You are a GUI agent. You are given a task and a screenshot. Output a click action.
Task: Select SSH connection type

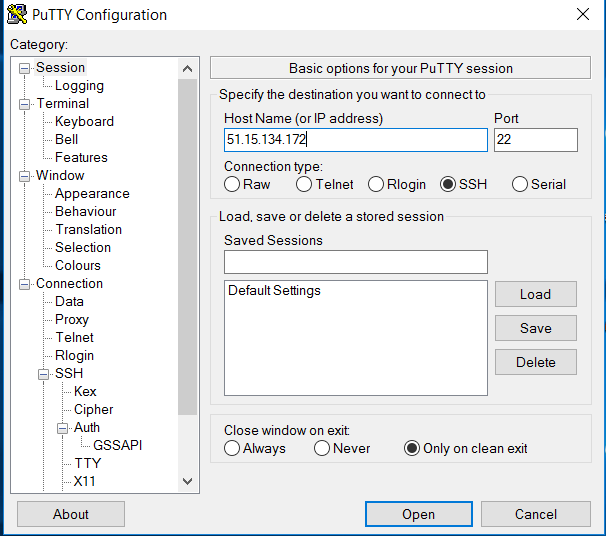pos(463,184)
